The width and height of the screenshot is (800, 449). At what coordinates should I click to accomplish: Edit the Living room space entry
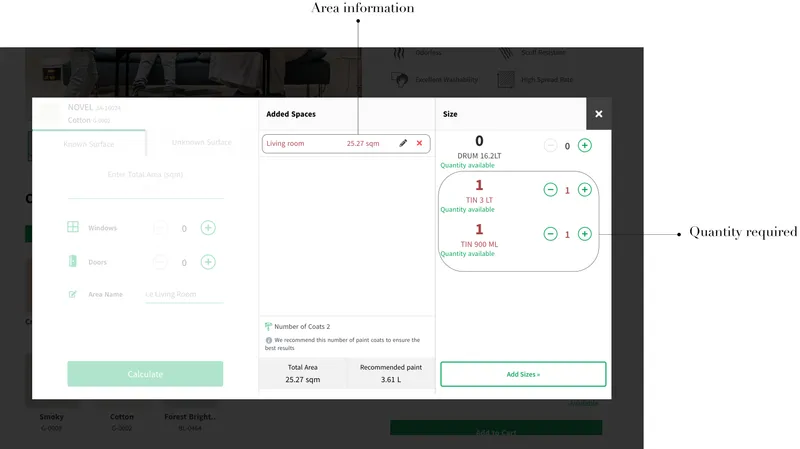403,144
